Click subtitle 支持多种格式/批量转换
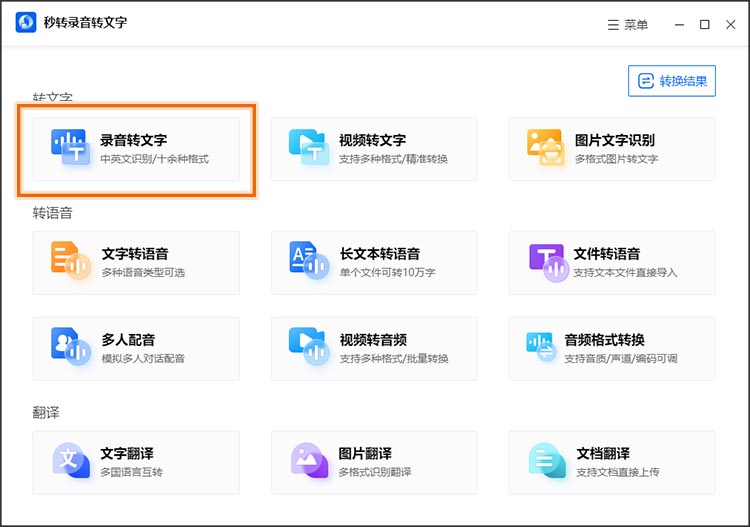The width and height of the screenshot is (750, 527). [x=394, y=358]
